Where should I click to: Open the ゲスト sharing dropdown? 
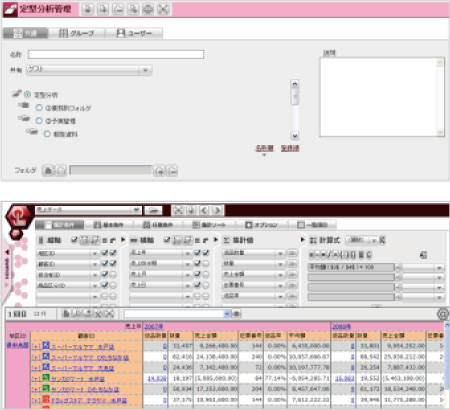click(89, 70)
